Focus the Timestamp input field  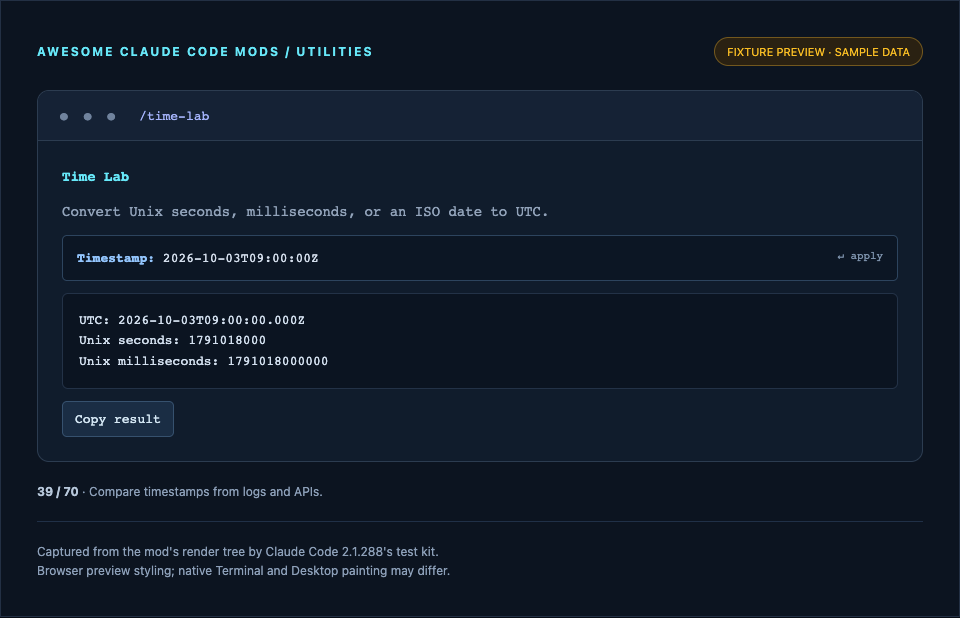479,258
